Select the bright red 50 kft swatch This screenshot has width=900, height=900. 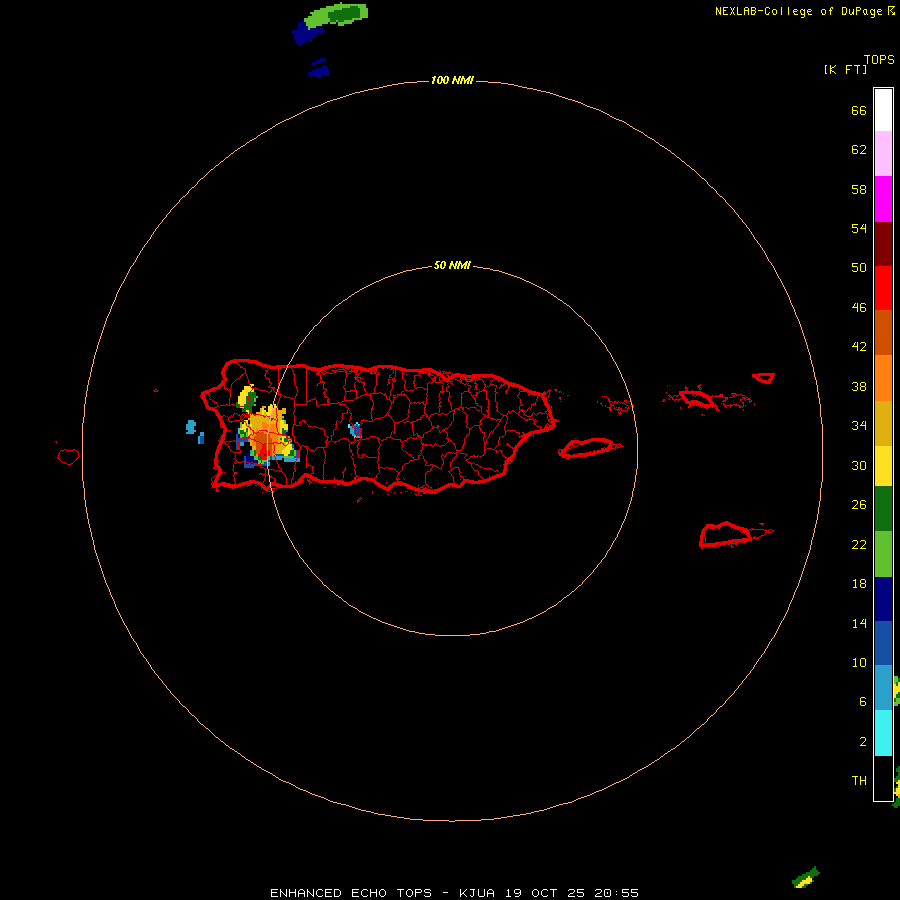883,288
